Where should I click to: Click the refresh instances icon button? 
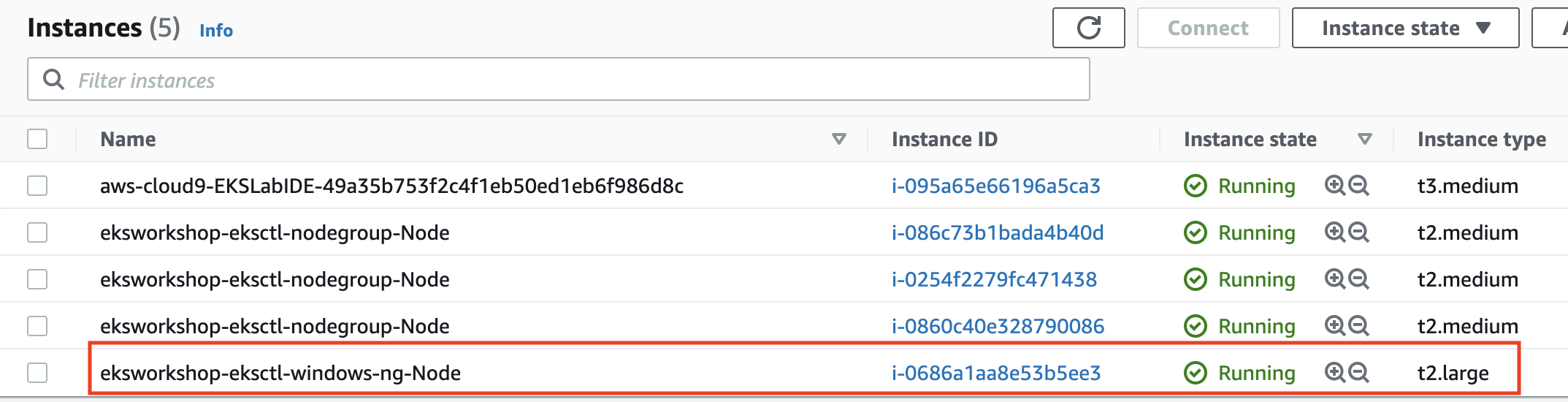[1088, 28]
